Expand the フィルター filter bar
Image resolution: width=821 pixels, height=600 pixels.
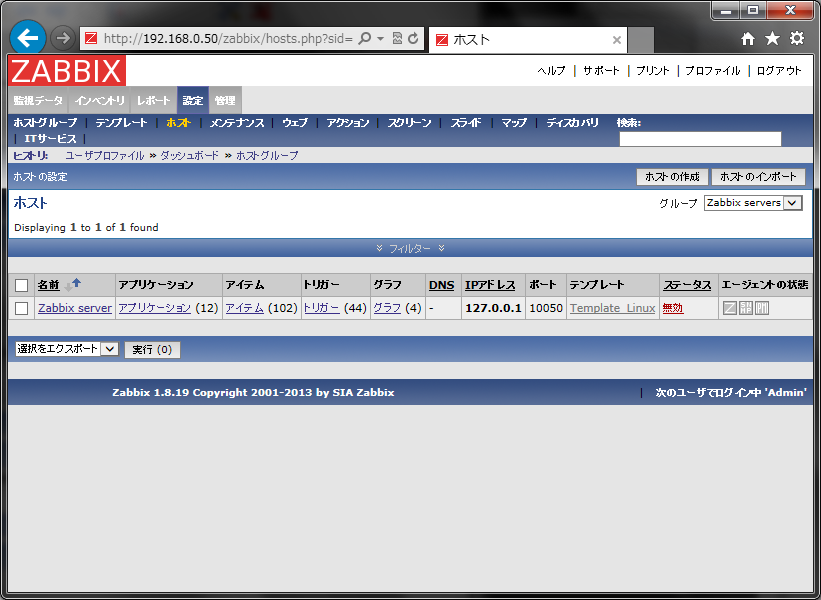pos(410,248)
